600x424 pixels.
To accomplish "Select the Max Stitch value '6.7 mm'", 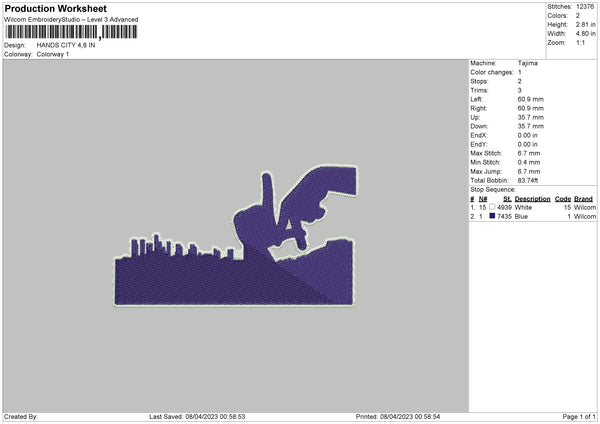I will [529, 153].
